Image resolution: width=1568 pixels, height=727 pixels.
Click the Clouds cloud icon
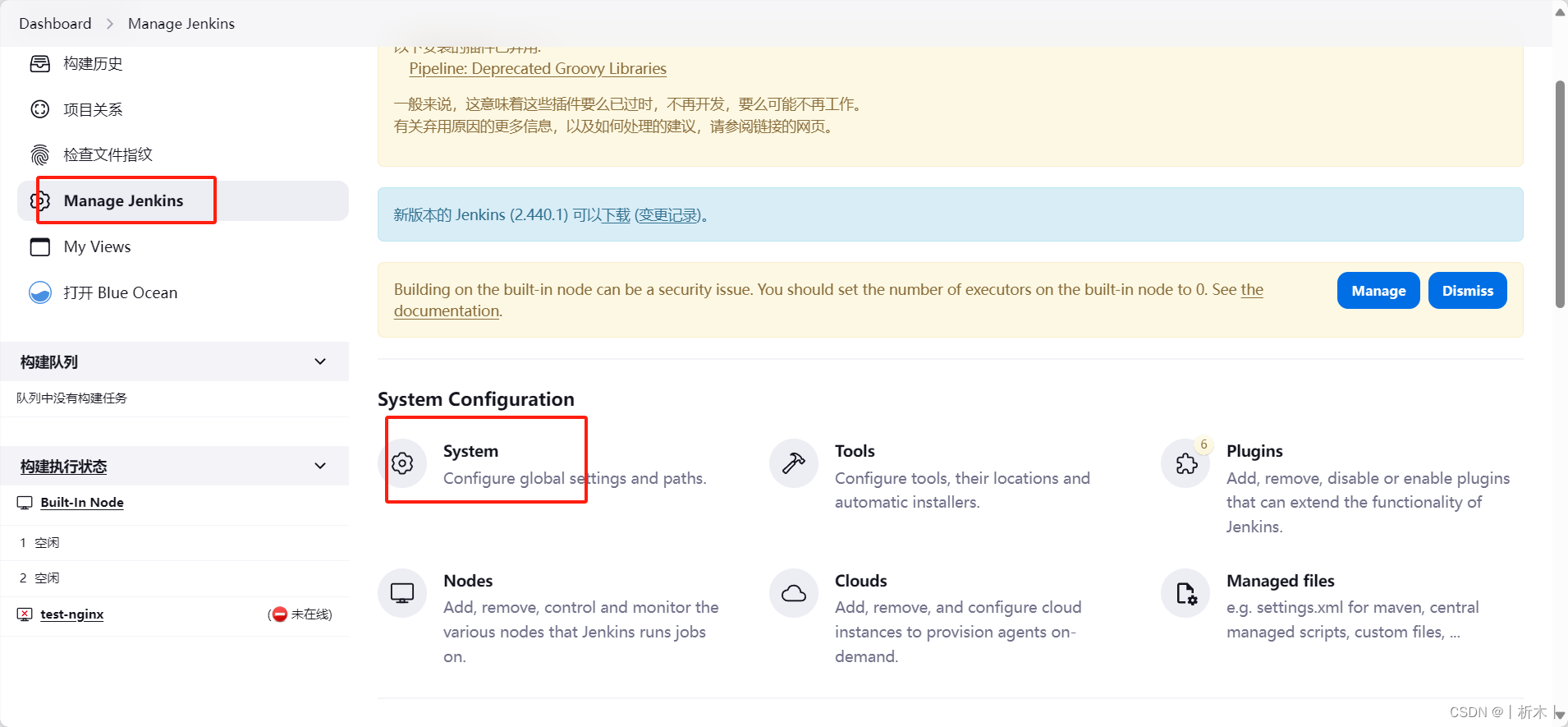794,593
